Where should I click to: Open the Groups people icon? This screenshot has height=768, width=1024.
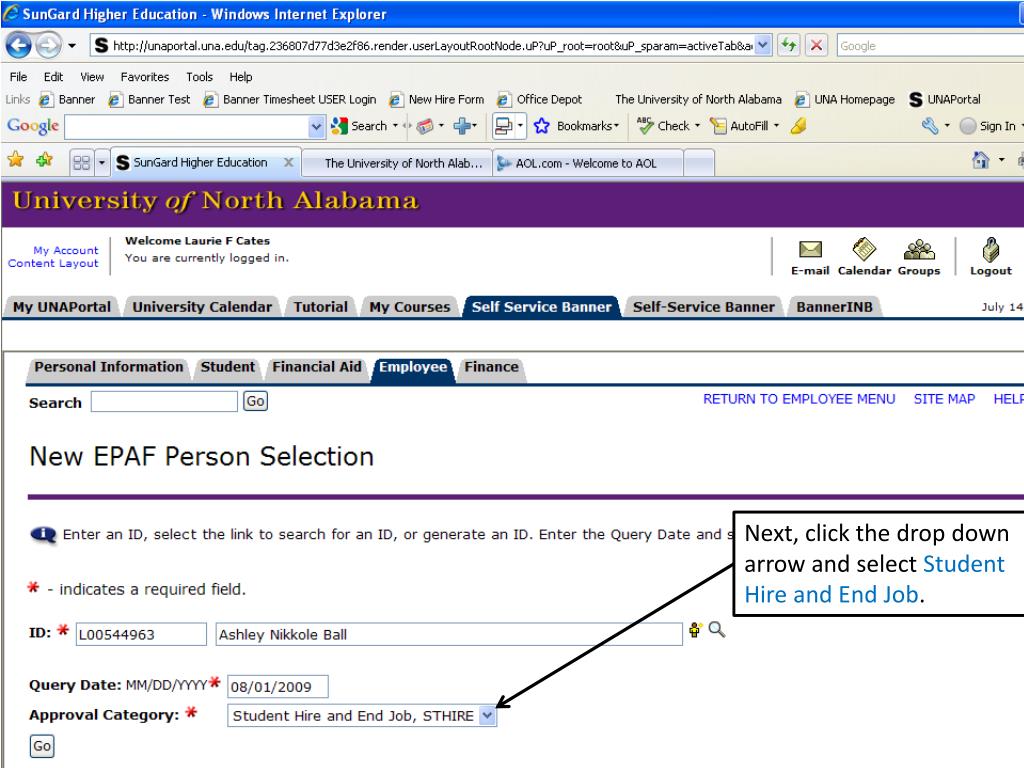point(919,249)
